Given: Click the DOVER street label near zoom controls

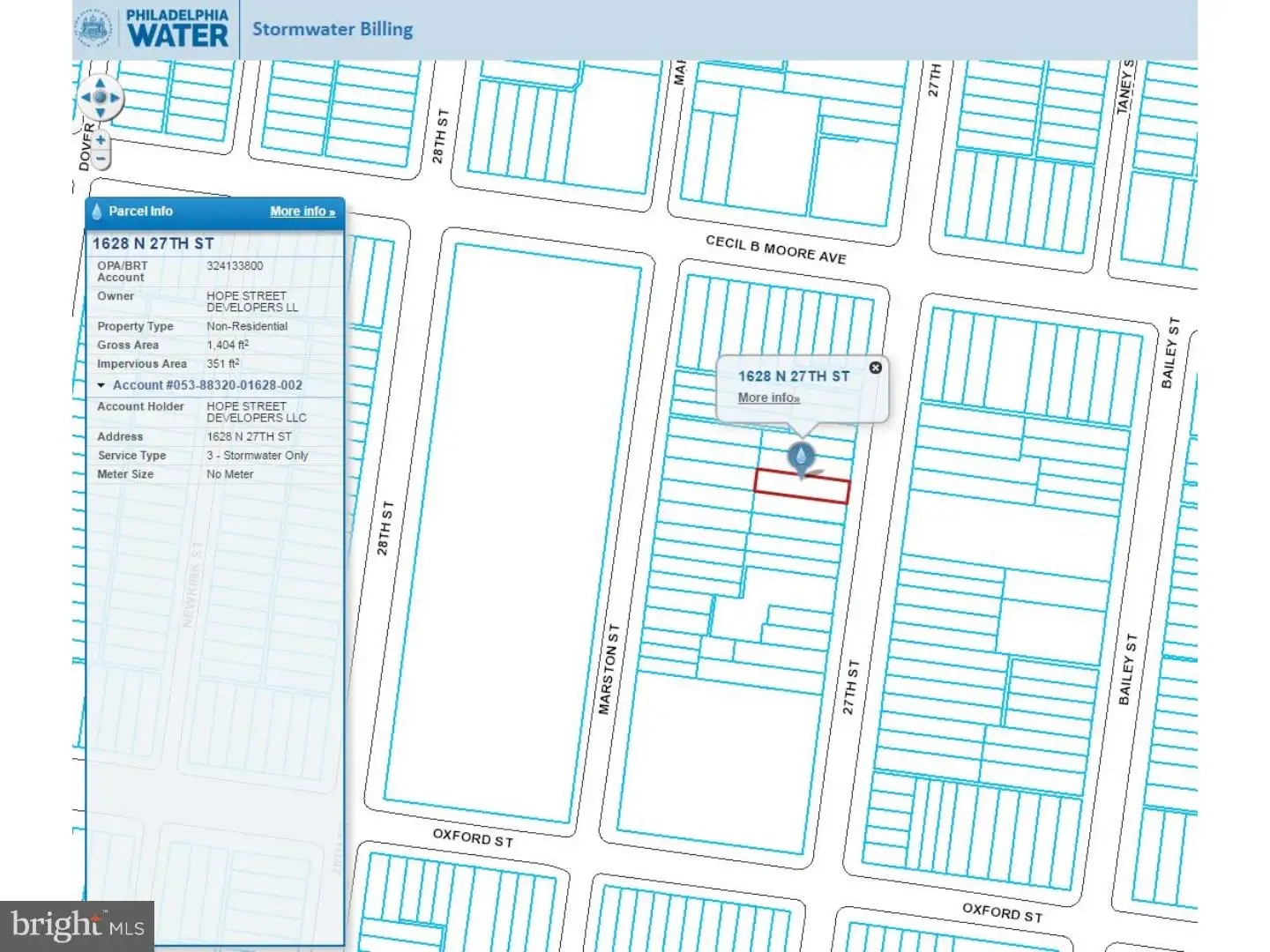Looking at the screenshot, I should [85, 146].
